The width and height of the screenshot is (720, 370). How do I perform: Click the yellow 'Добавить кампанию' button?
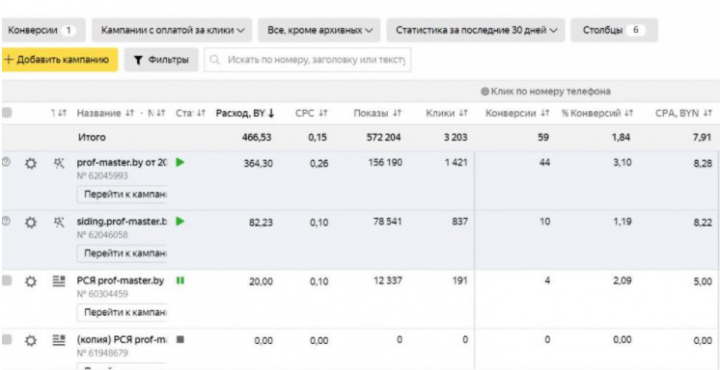(59, 60)
